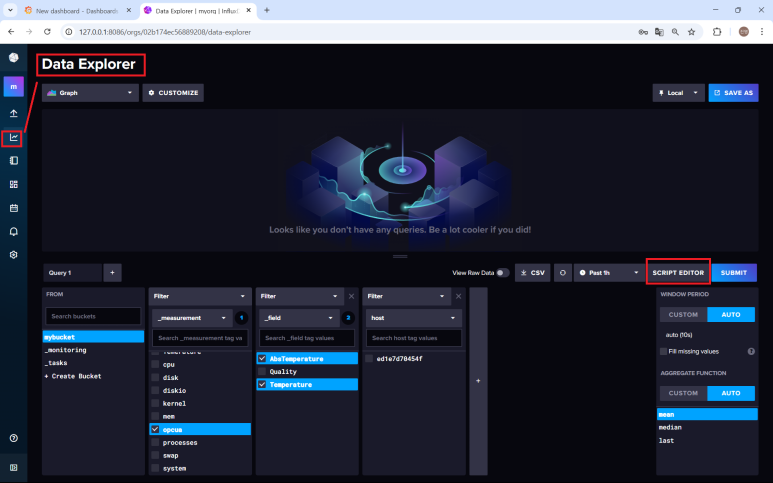Open Load Data from sidebar upload icon
The width and height of the screenshot is (773, 483).
click(x=14, y=113)
